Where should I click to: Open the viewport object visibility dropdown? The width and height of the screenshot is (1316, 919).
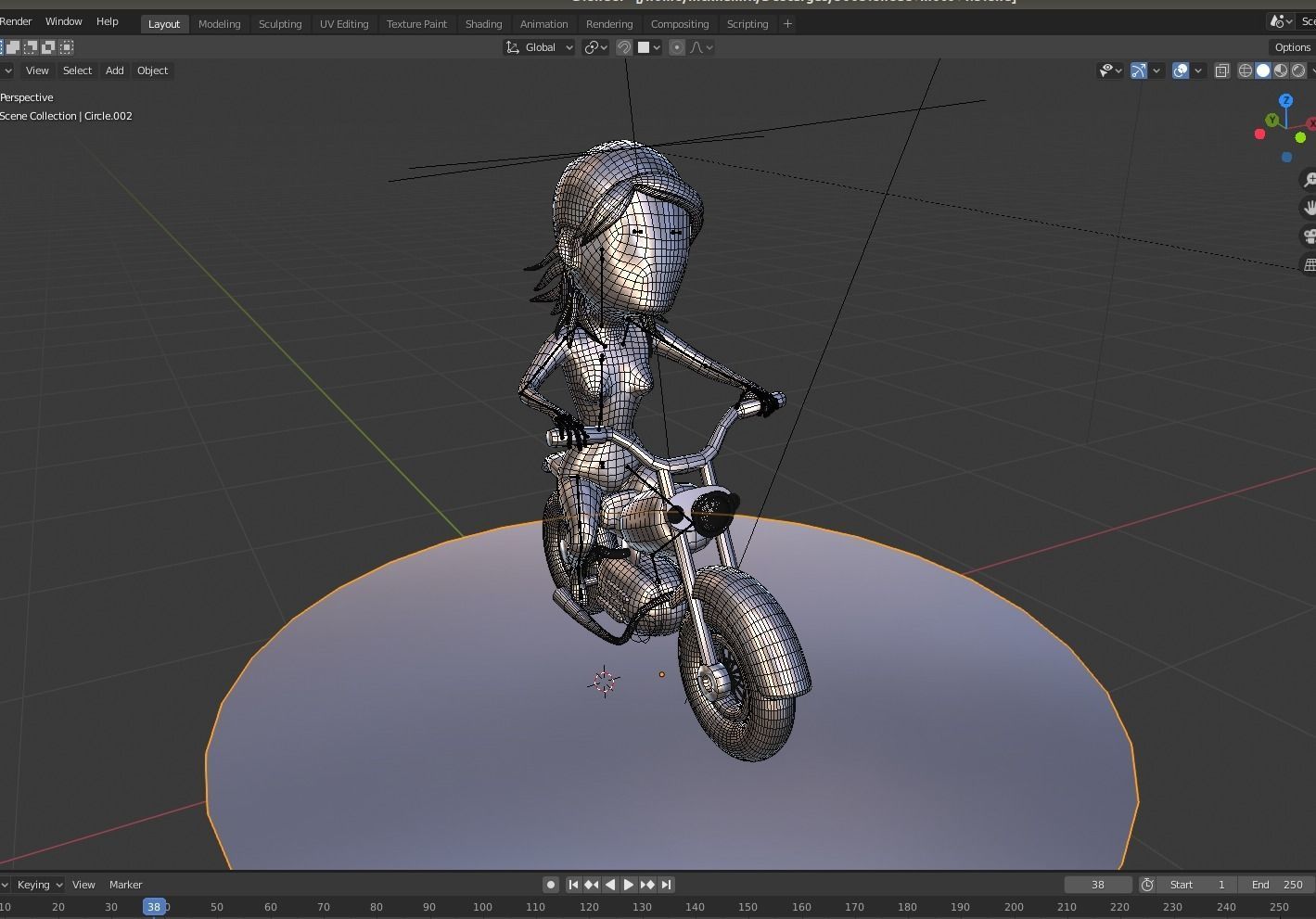[1110, 70]
